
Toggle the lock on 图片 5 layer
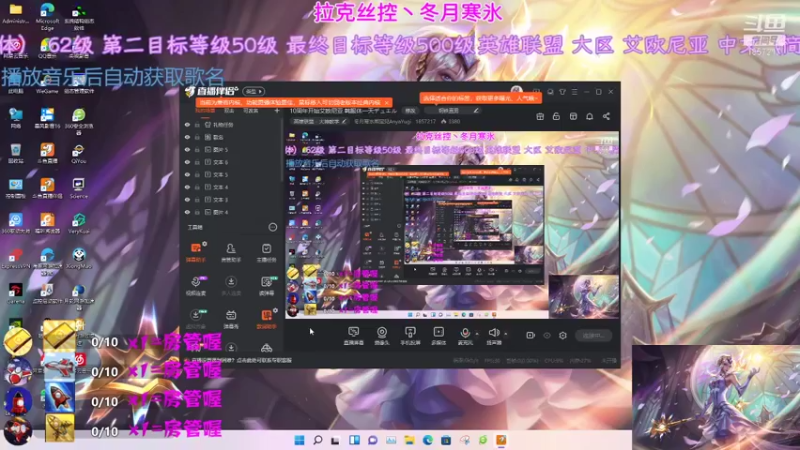[x=197, y=149]
